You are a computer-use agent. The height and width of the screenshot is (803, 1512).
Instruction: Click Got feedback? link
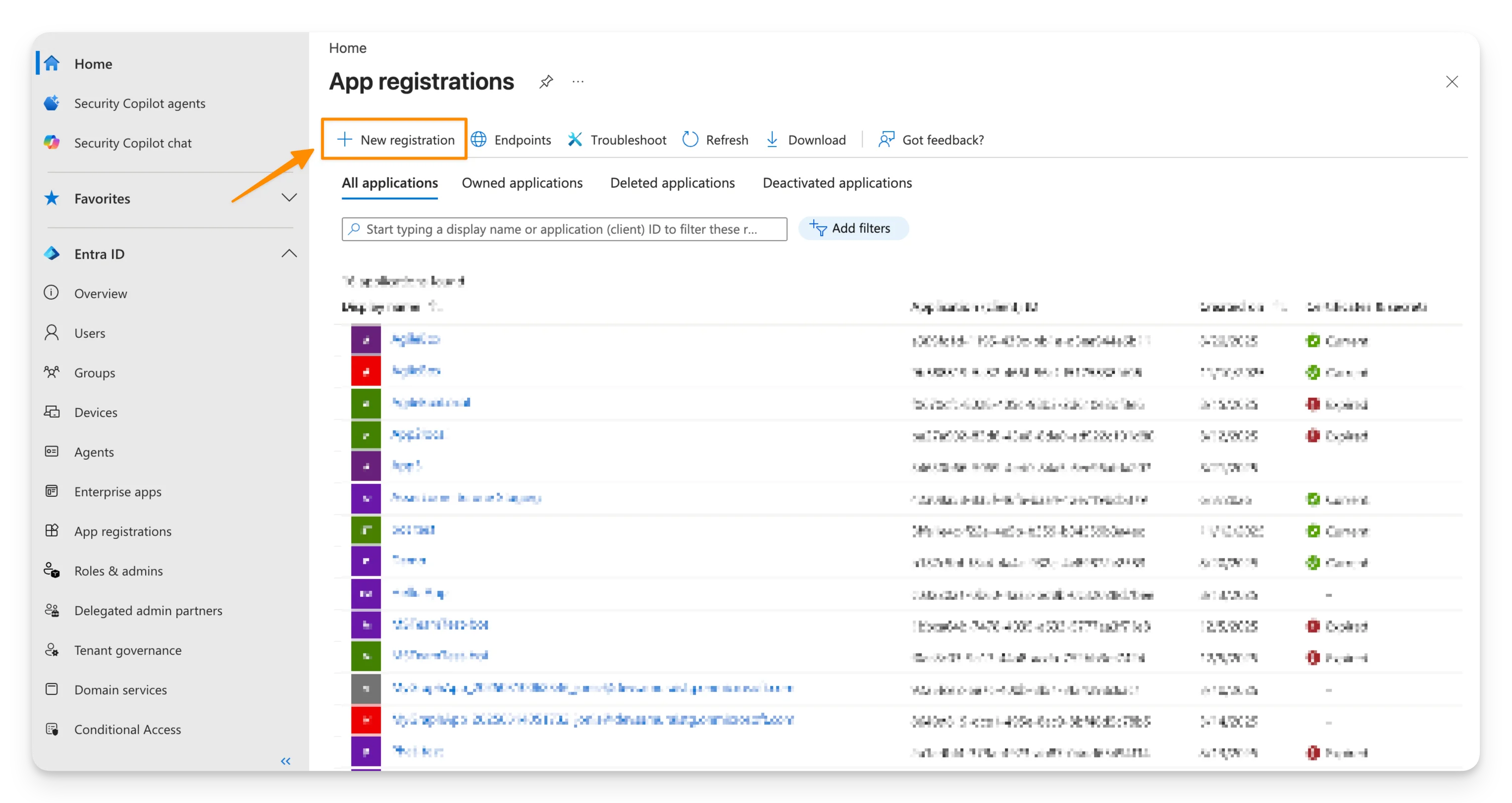coord(931,140)
